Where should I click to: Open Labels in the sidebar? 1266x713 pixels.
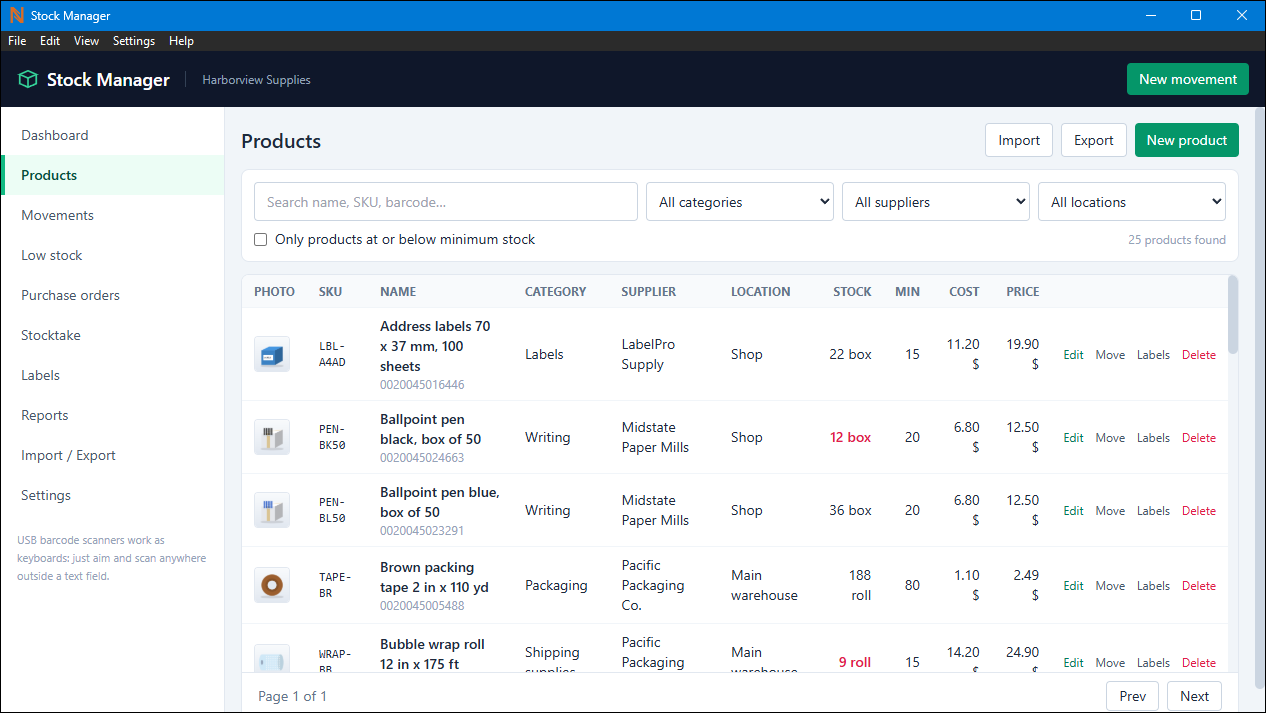112,375
